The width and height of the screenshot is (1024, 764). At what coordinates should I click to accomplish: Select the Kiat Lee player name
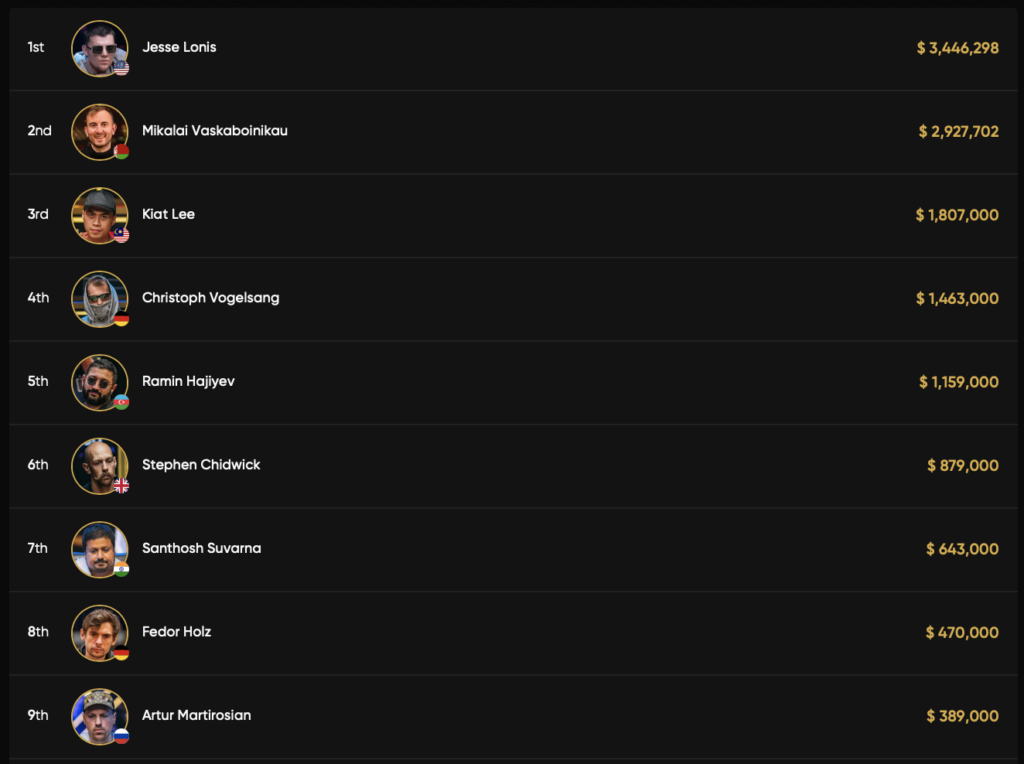coord(168,214)
